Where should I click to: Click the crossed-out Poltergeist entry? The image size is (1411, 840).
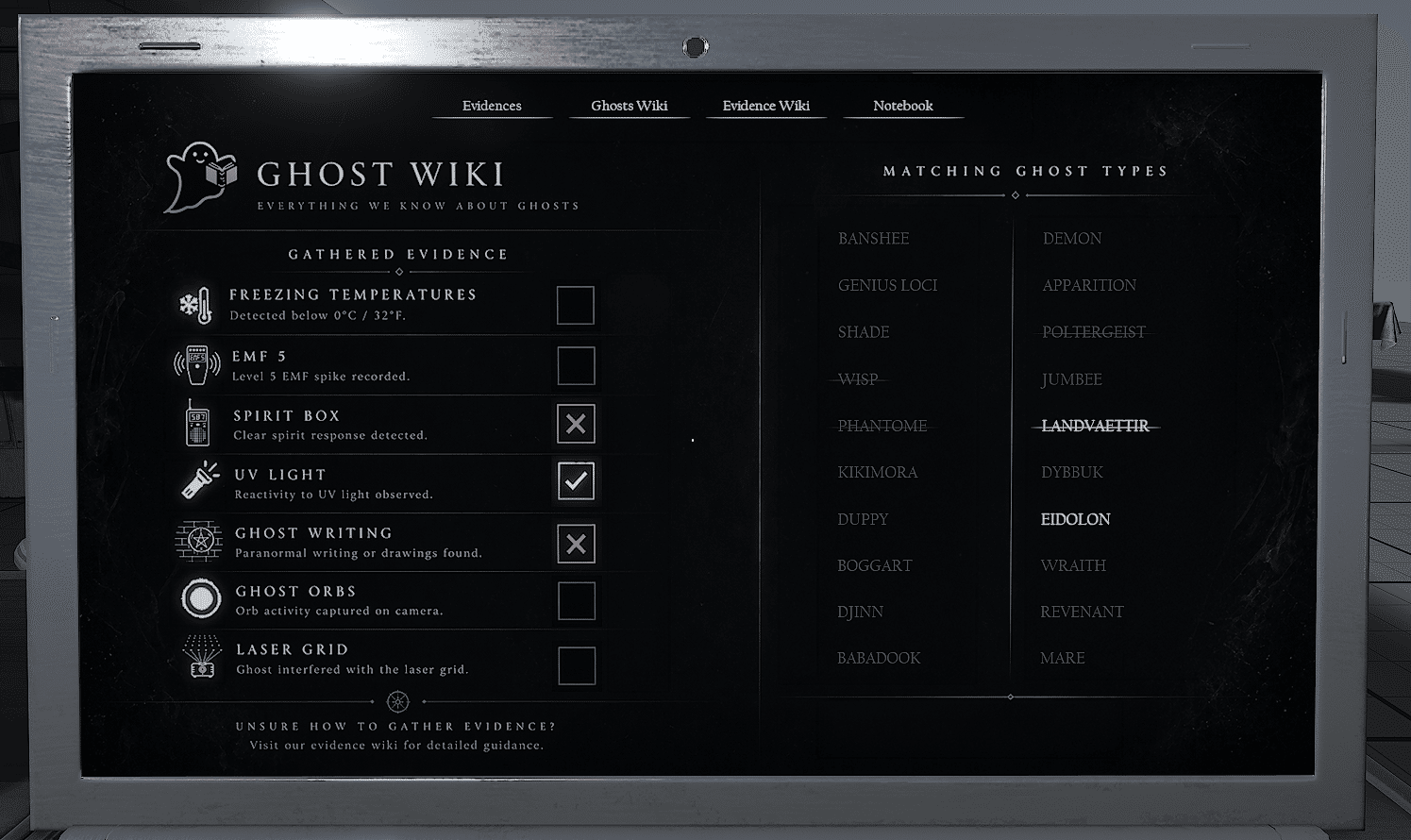click(1094, 332)
